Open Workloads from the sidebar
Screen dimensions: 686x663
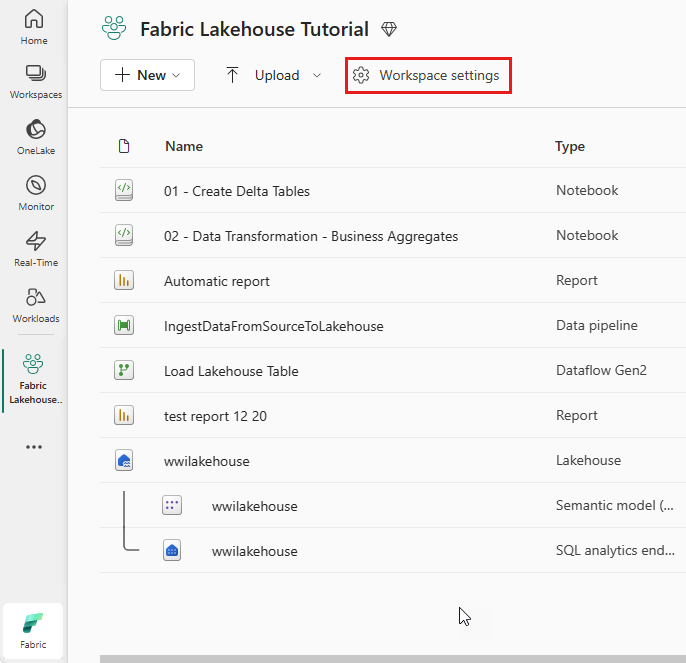tap(35, 305)
